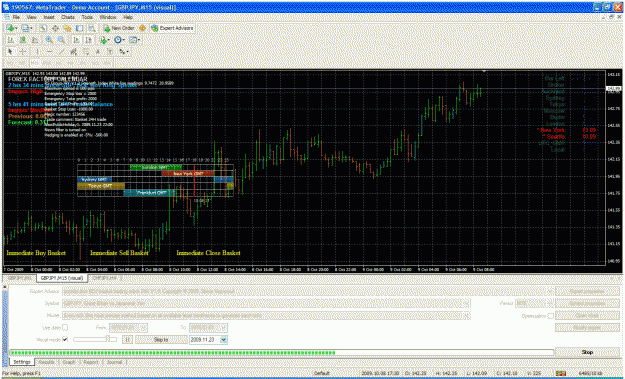Screen dimensions: 625x379
Task: Expand the tester Period combo box
Action: point(550,303)
